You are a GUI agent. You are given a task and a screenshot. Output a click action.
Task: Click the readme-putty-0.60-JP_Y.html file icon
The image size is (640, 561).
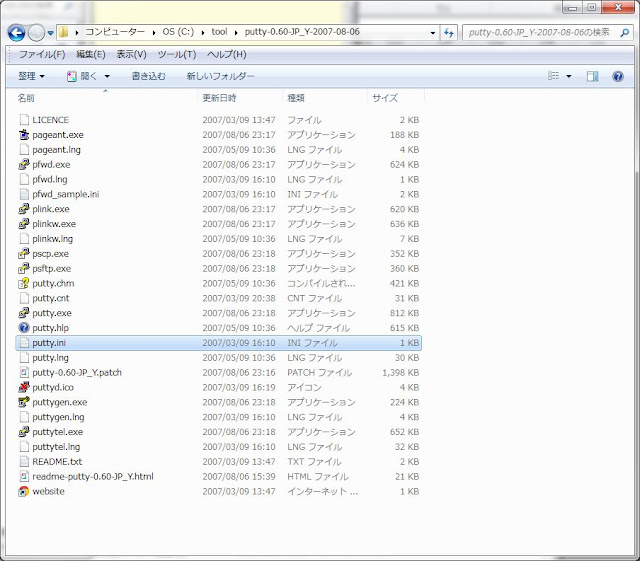point(24,476)
